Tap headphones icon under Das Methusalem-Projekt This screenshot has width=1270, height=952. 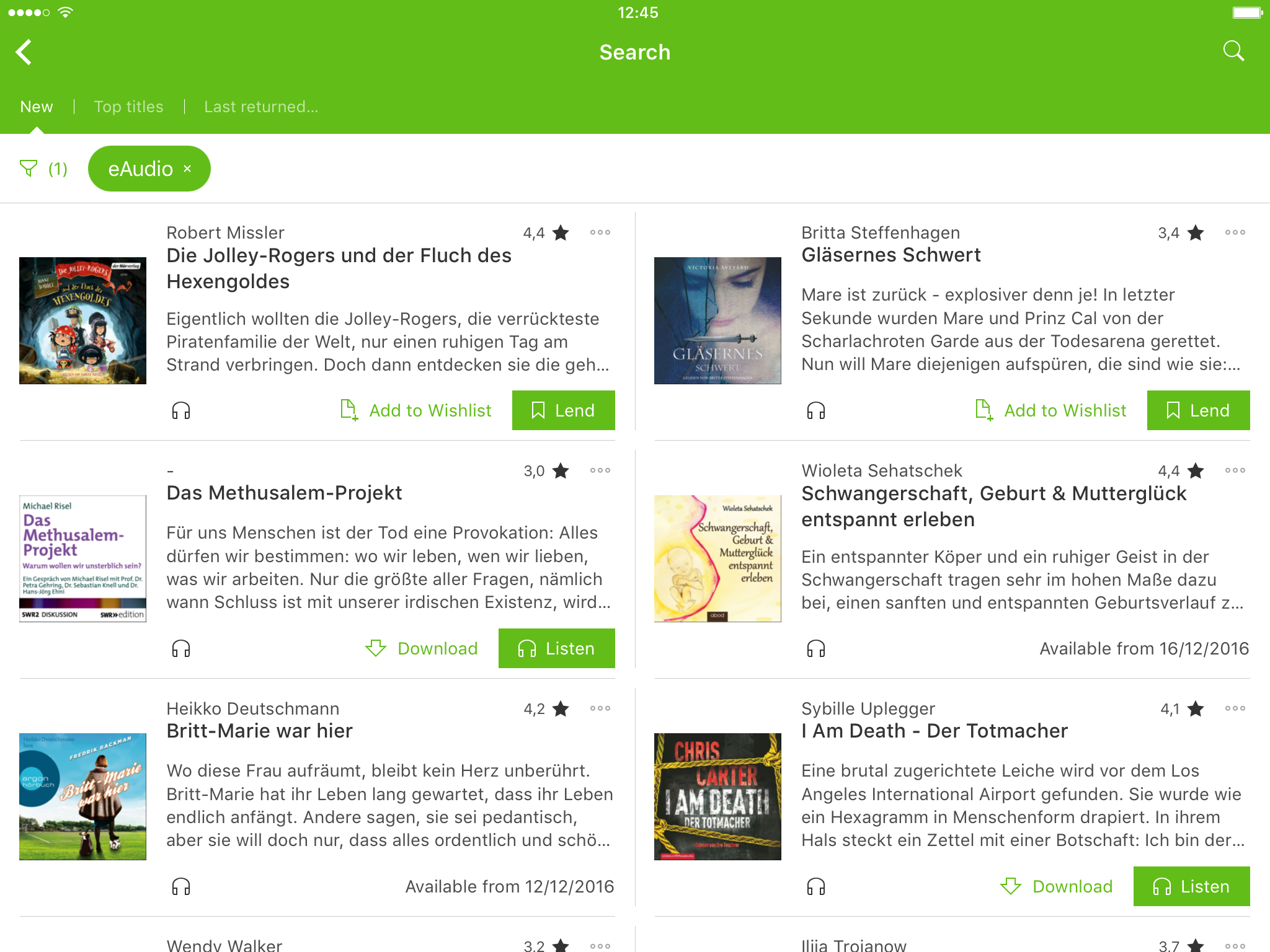[181, 648]
